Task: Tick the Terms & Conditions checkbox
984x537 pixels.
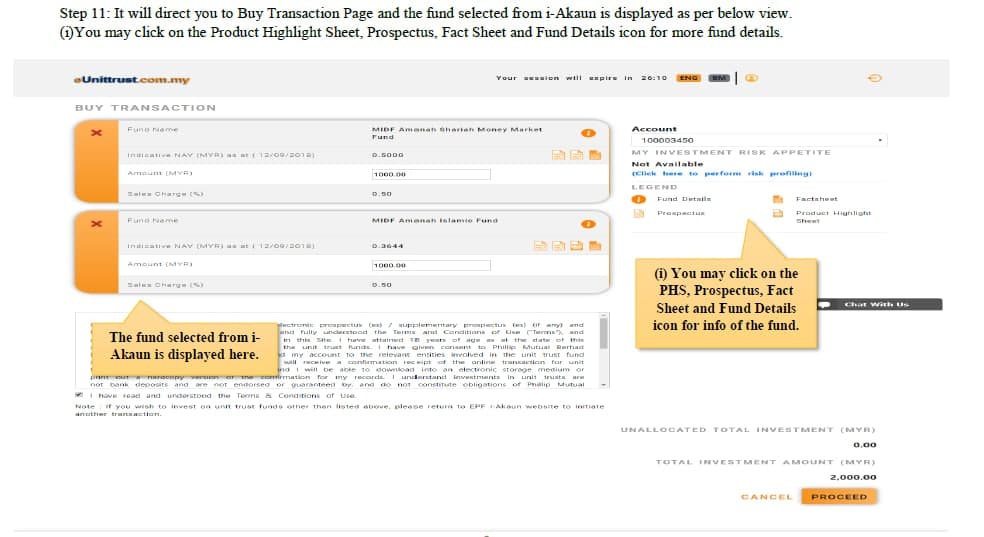Action: [79, 395]
